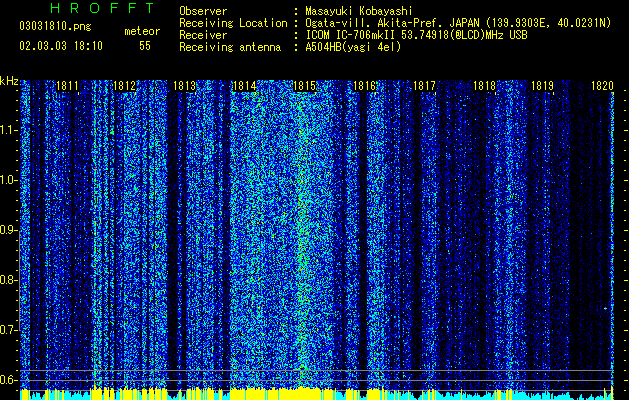This screenshot has width=629, height=400.
Task: Select the file name 03031810.png
Action: pyautogui.click(x=55, y=27)
